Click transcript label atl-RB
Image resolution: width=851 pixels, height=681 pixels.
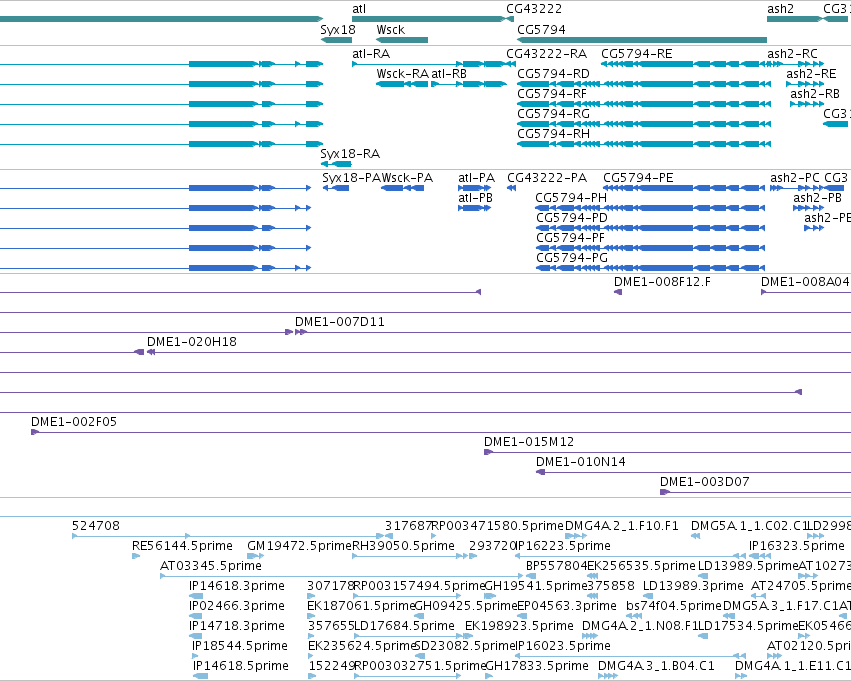[x=449, y=74]
